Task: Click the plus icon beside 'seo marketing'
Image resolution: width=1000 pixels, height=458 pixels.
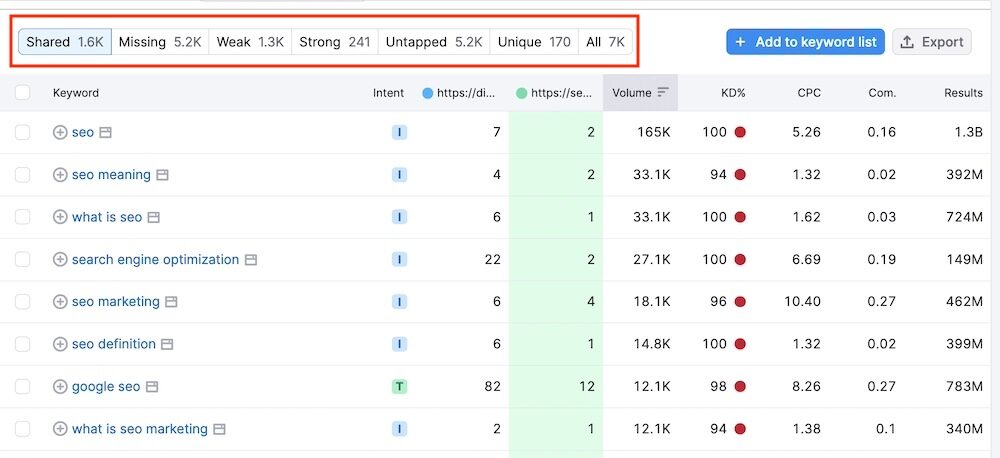Action: pos(60,302)
